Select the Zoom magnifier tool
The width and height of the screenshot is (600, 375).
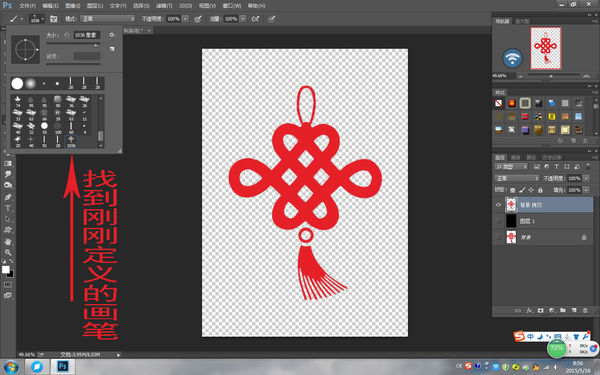[8, 253]
